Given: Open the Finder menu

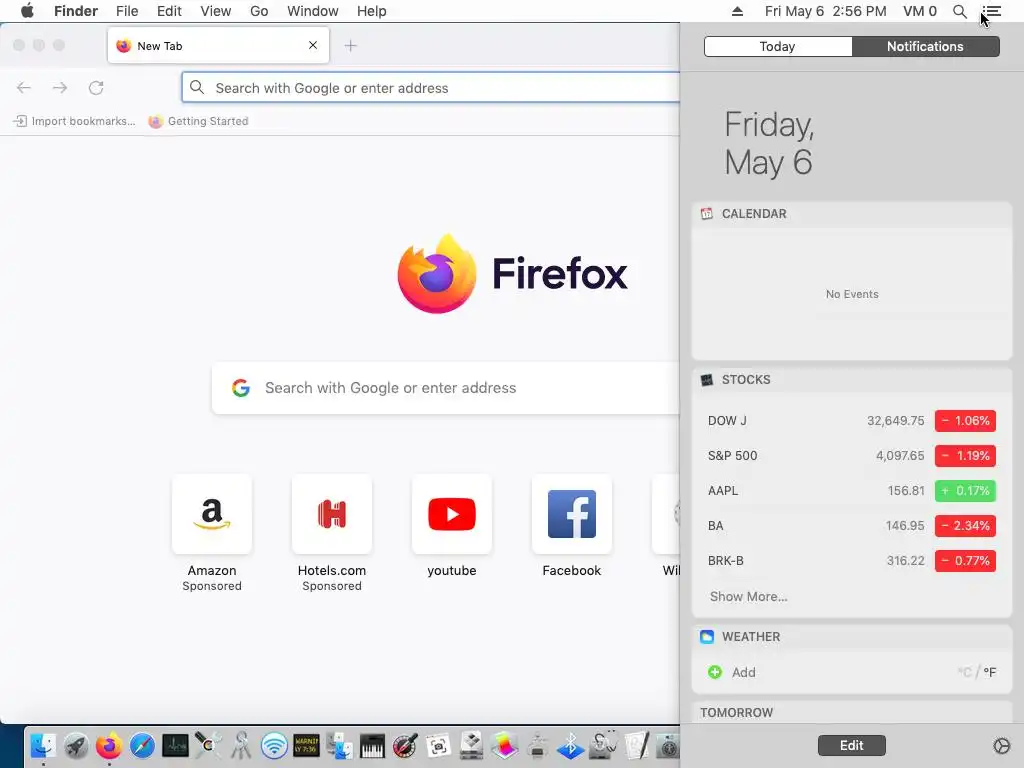Looking at the screenshot, I should click(x=76, y=11).
